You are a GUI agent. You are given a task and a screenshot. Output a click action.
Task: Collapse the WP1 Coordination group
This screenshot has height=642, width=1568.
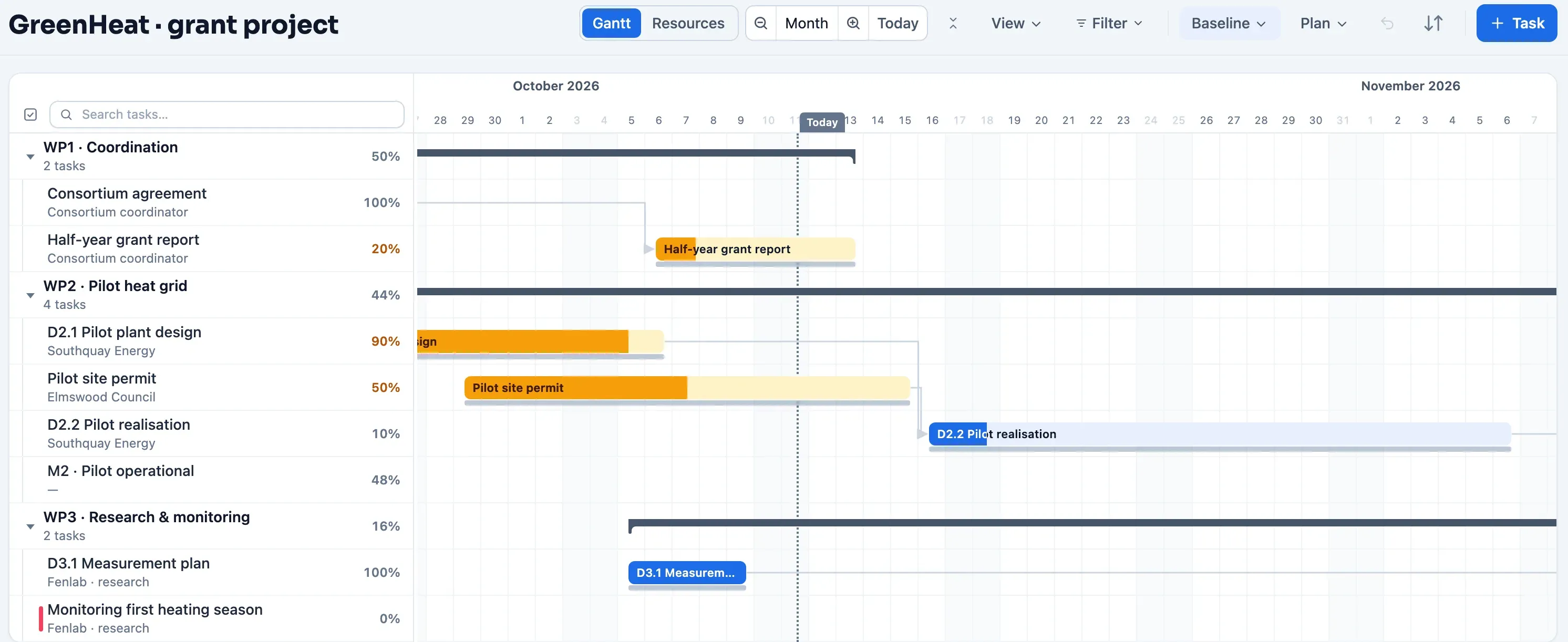30,157
